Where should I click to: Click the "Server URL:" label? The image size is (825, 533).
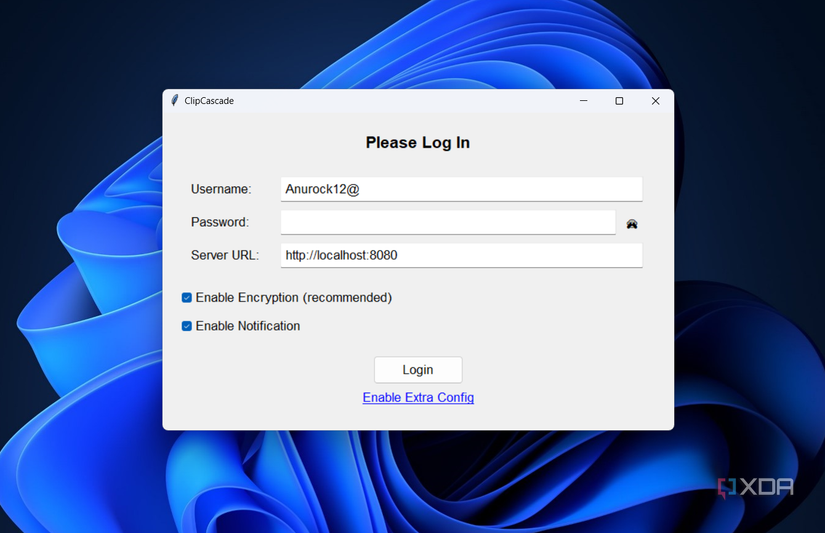pos(225,255)
